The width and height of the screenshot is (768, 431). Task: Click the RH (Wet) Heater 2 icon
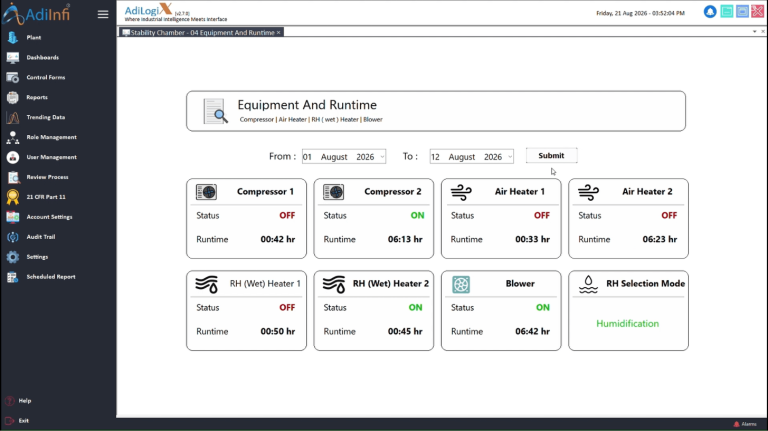tap(334, 284)
